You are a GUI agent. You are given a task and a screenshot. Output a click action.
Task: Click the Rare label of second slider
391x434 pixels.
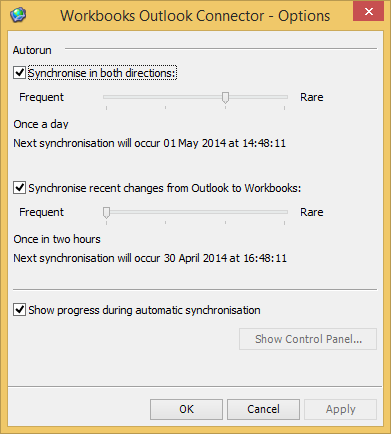coord(312,212)
